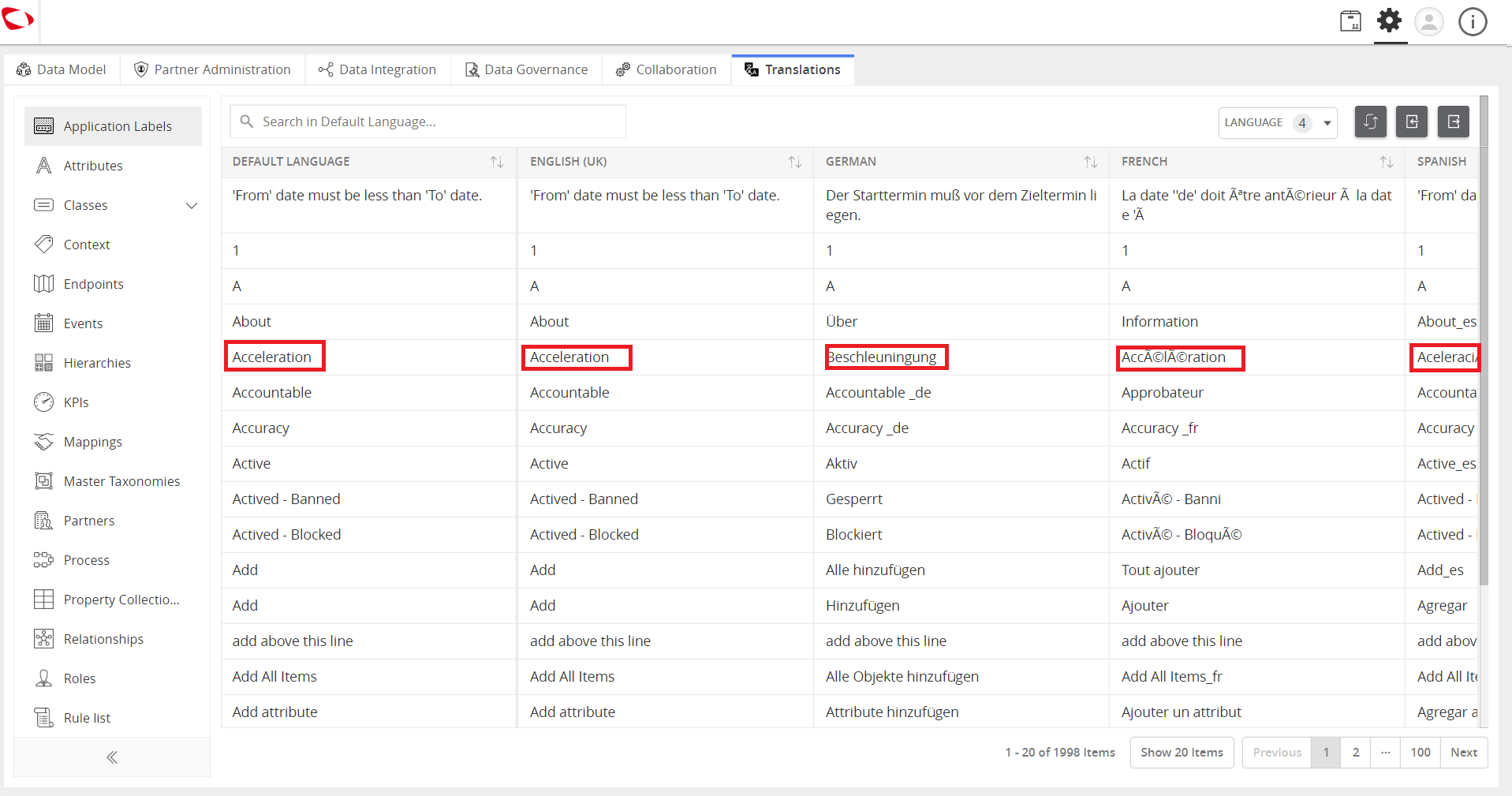Open the Show 20 Items selector

[1182, 753]
